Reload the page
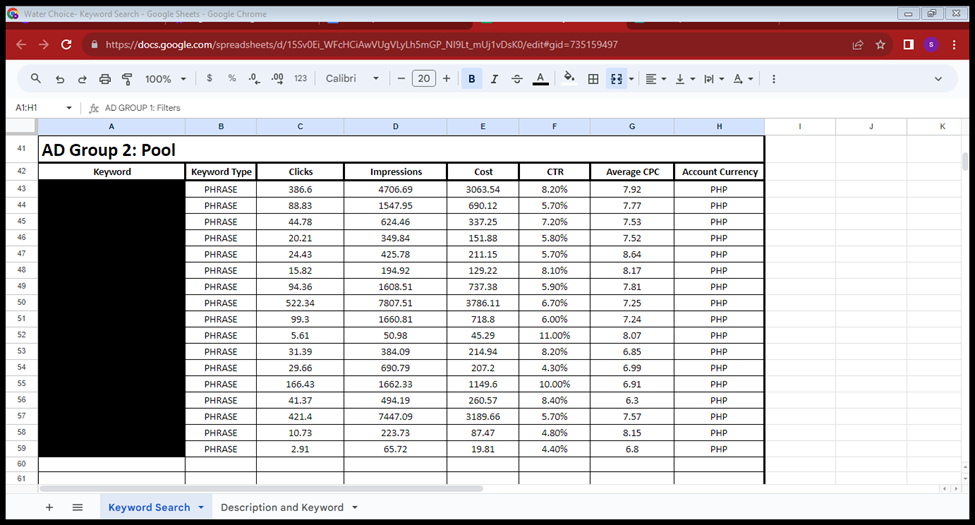The image size is (975, 525). 66,45
